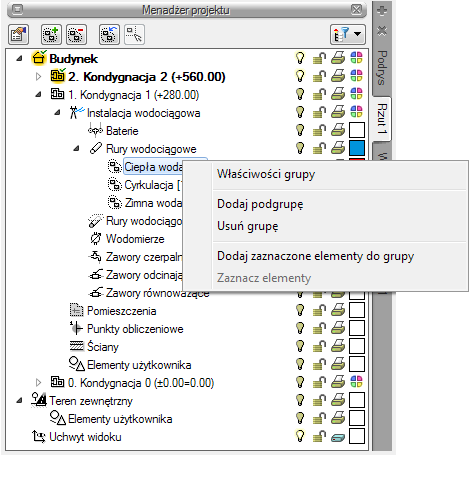Click the restore groups toolbar icon with blue arrow
This screenshot has height=495, width=470.
109,34
